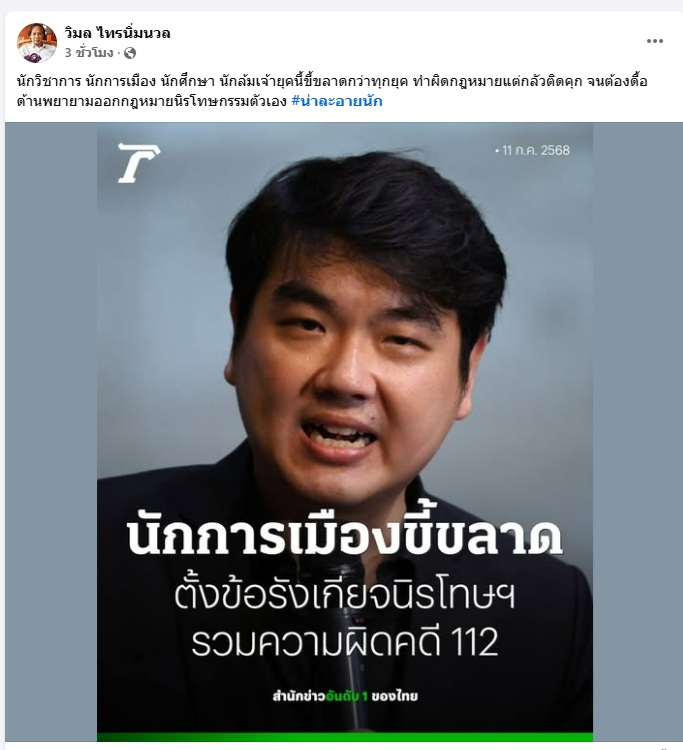Screen dimensions: 683x750
Task: Open the hashtag #น่าละอายนัก
Action: click(337, 101)
